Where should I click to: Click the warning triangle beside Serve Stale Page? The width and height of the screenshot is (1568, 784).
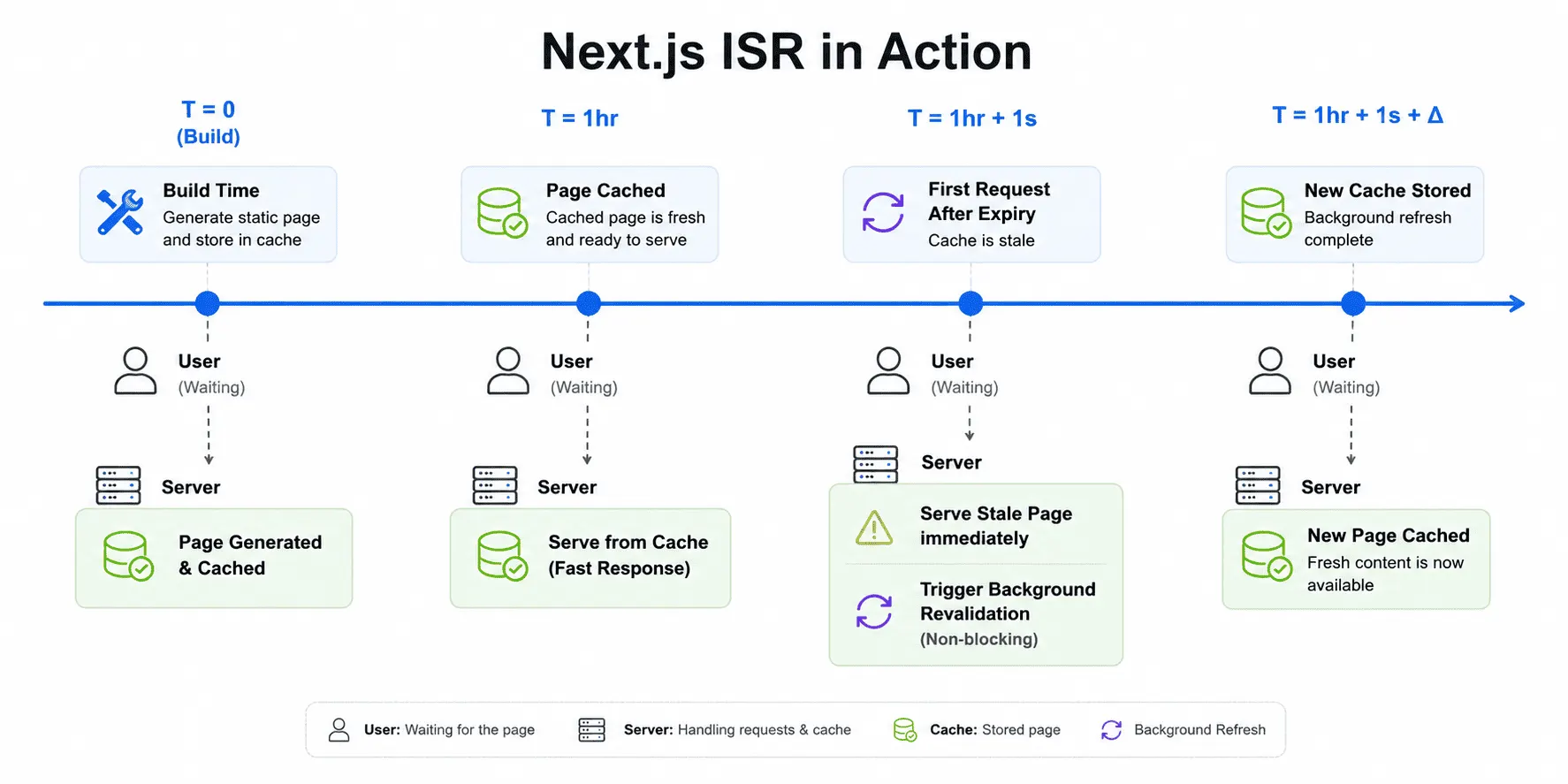874,528
